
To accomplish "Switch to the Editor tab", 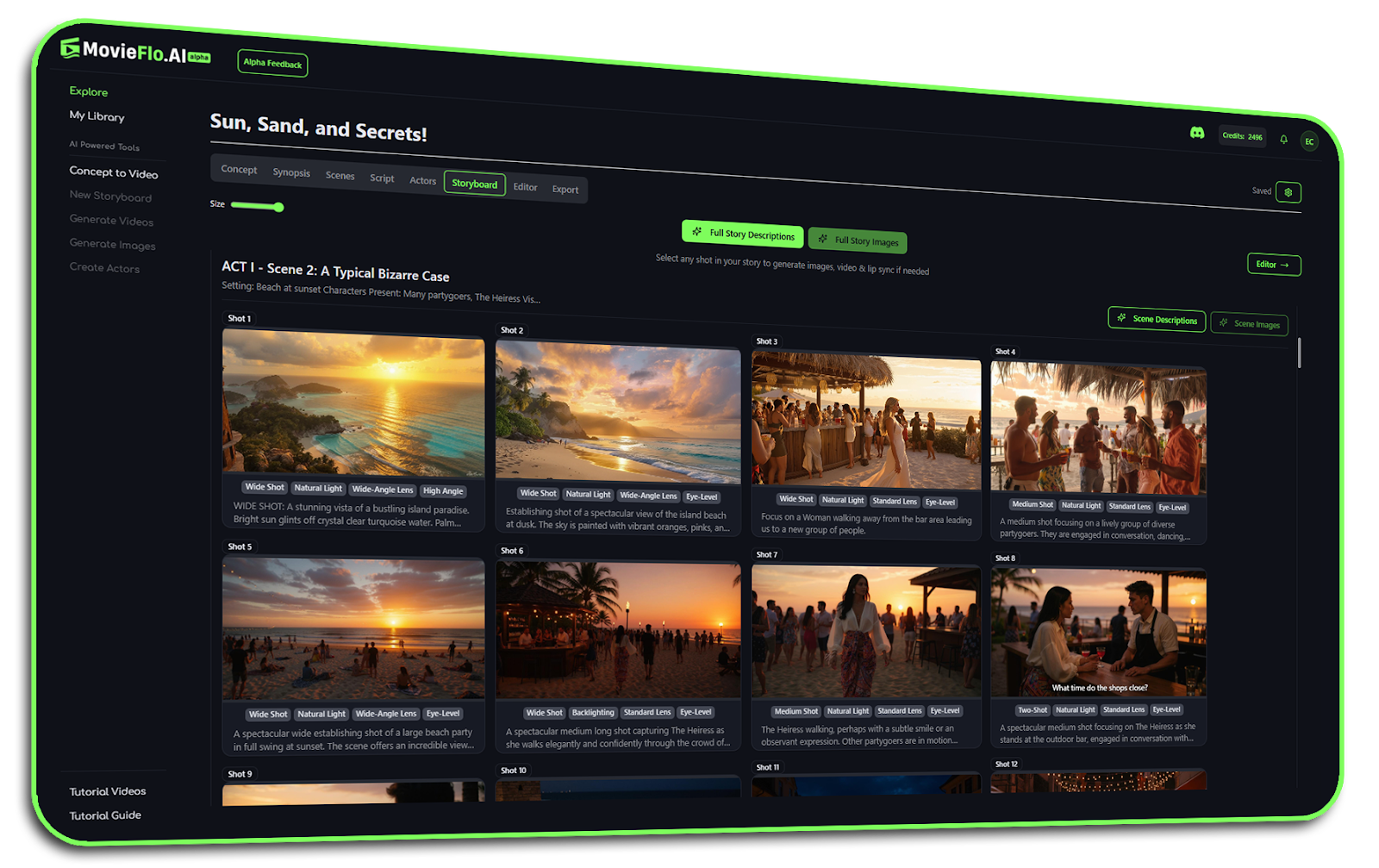I will click(x=525, y=187).
